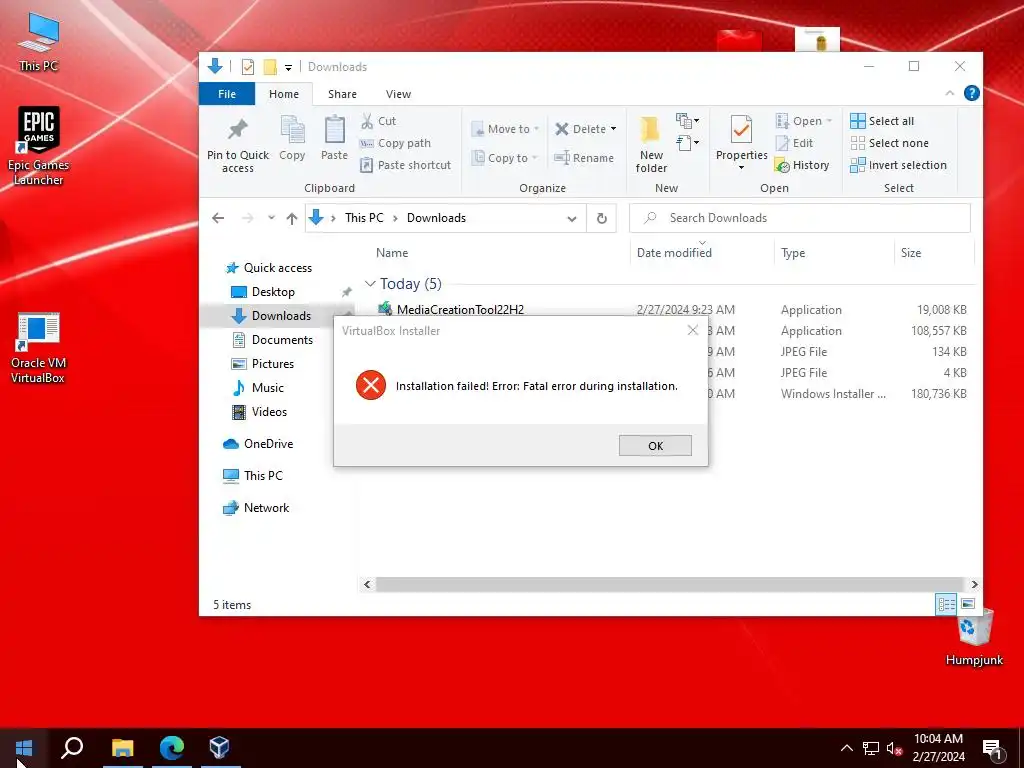Select Music in navigation pane
1024x768 pixels.
click(258, 388)
